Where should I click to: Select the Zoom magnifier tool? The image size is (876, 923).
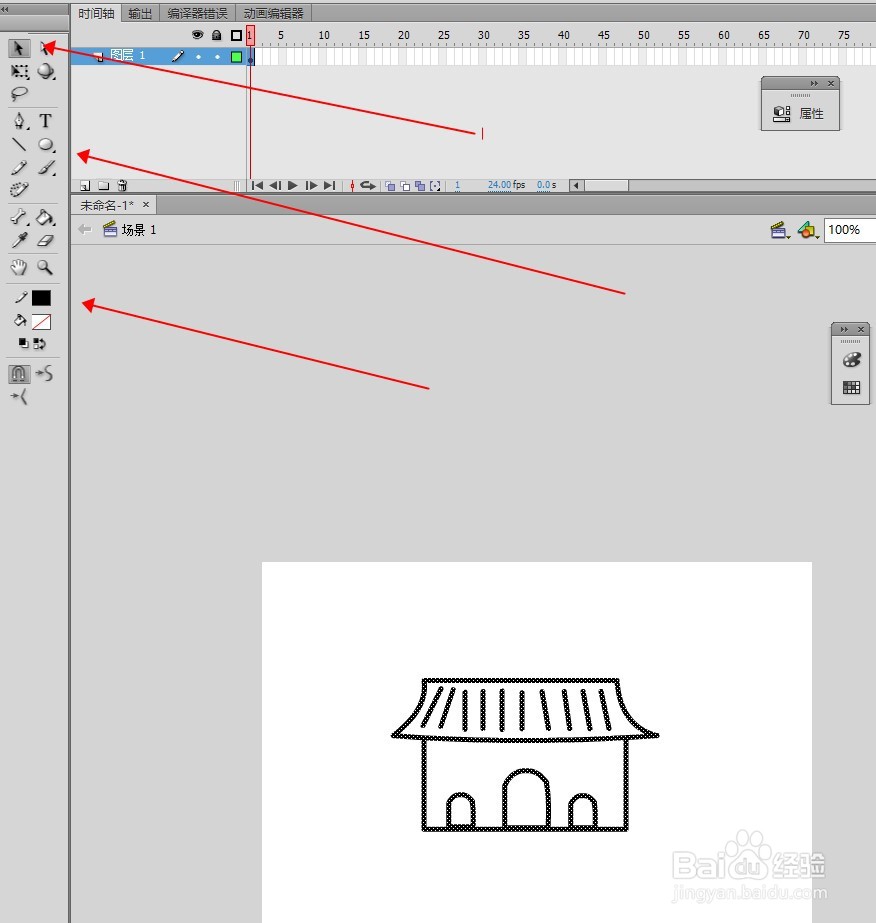point(45,267)
